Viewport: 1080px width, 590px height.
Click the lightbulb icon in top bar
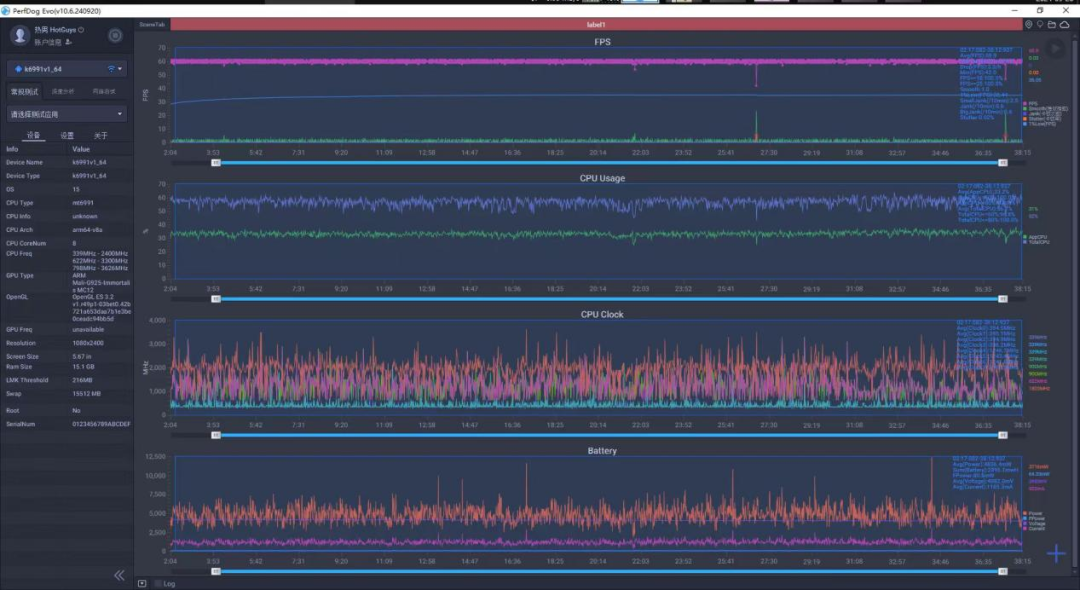coord(1041,24)
